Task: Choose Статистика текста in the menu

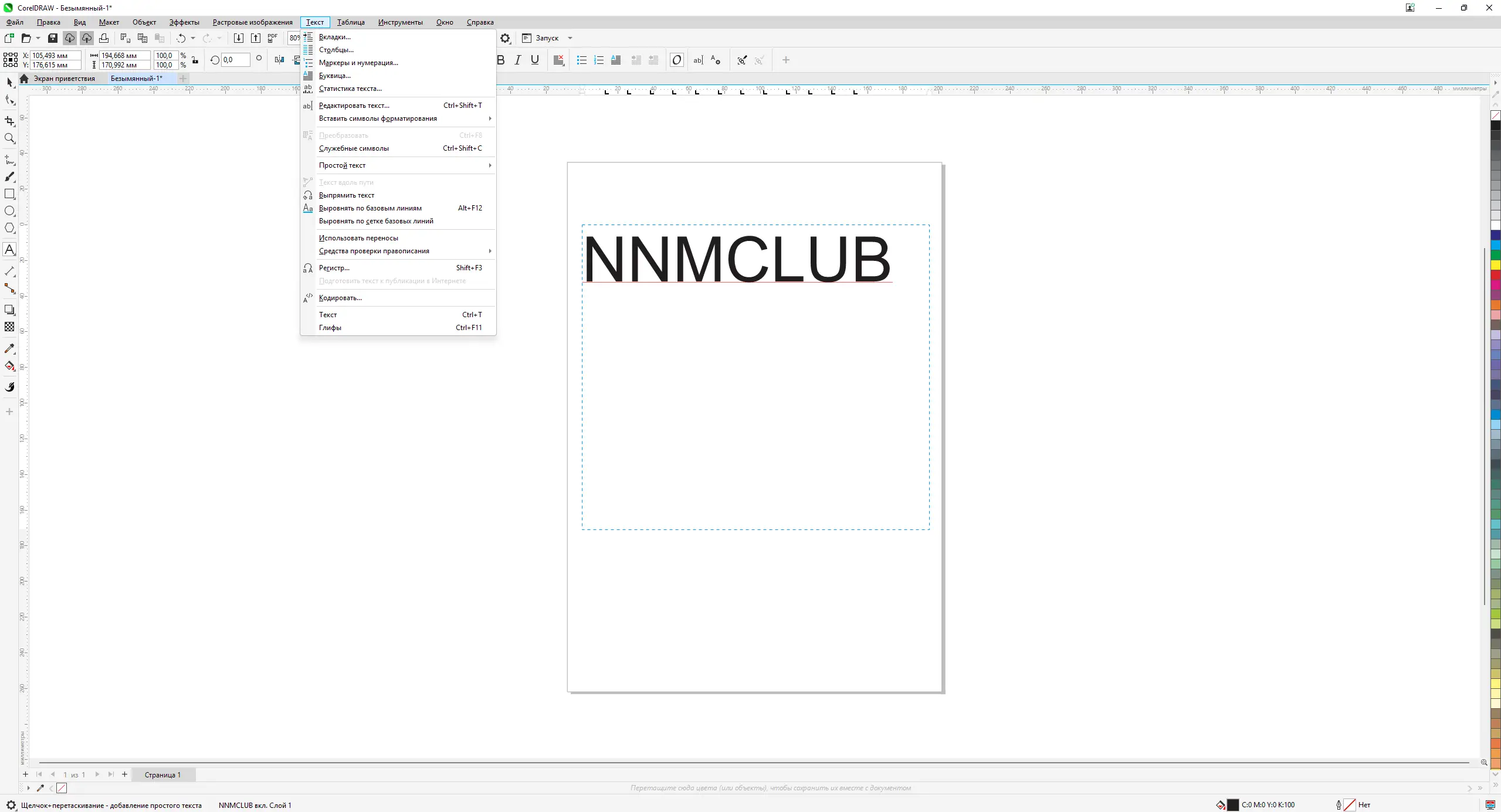Action: 351,89
